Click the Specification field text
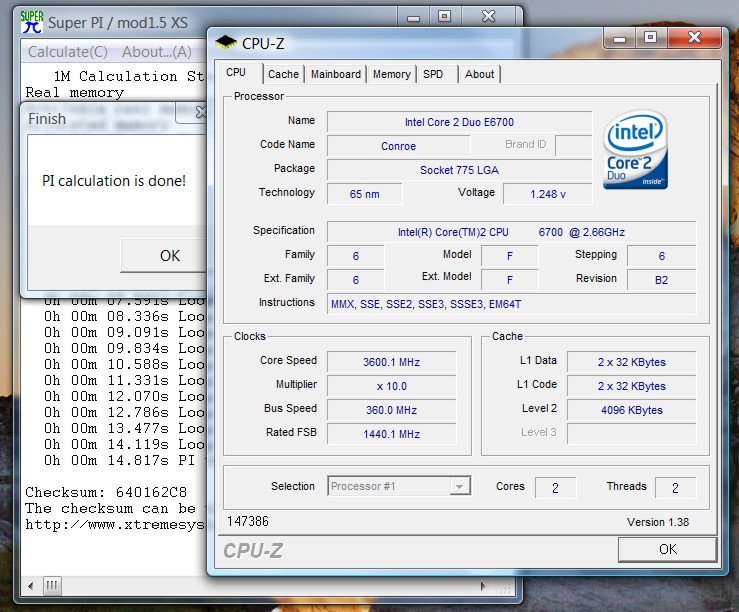 pos(511,232)
